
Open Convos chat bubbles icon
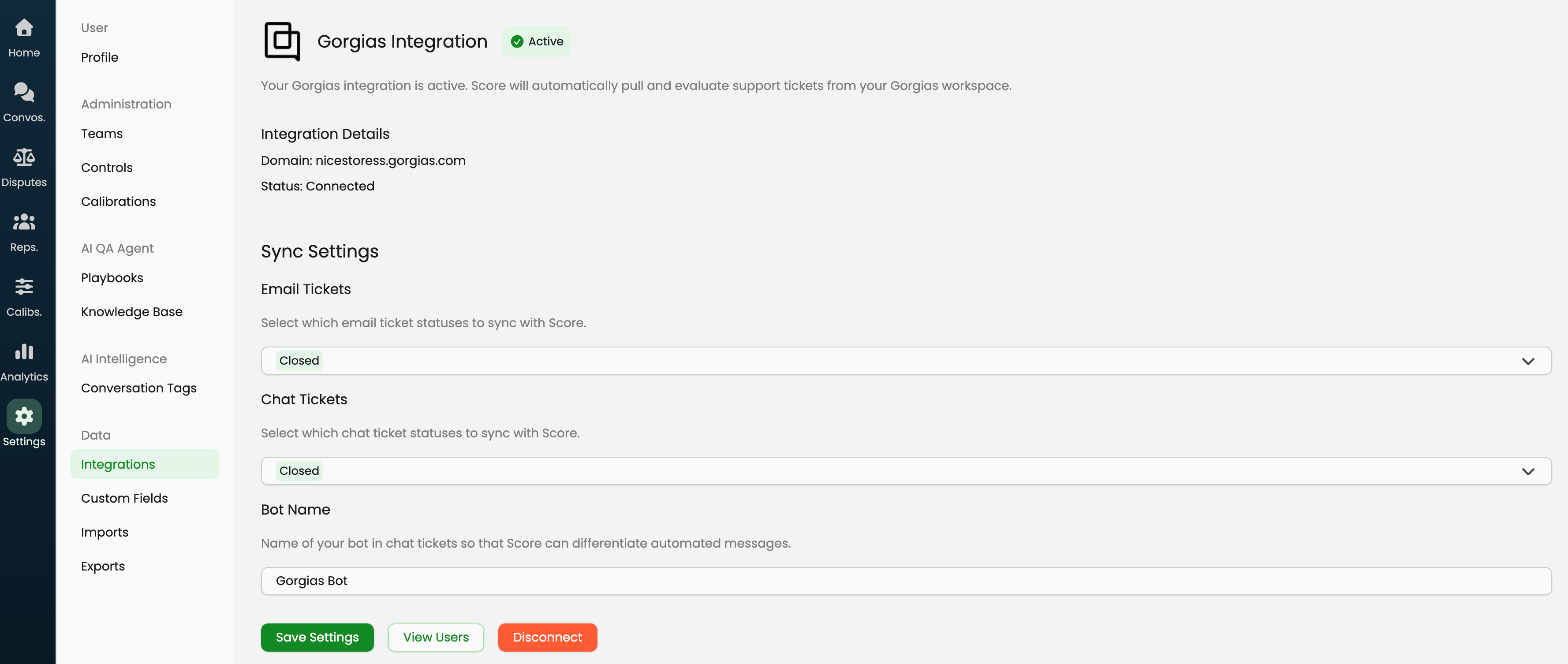[24, 93]
